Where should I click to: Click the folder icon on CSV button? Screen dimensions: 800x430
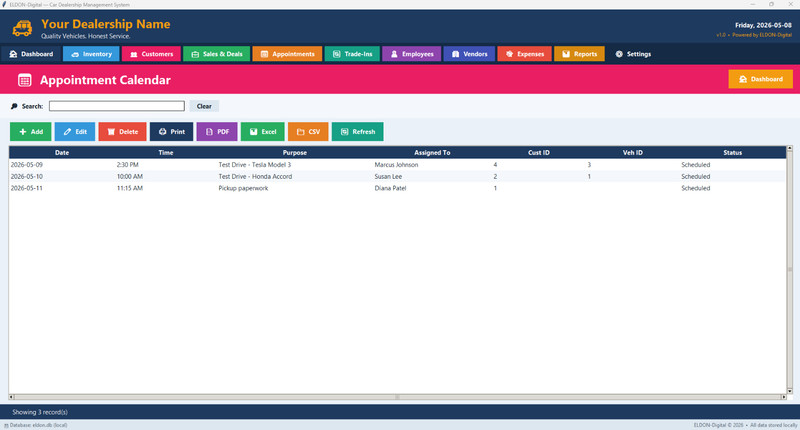tap(301, 132)
